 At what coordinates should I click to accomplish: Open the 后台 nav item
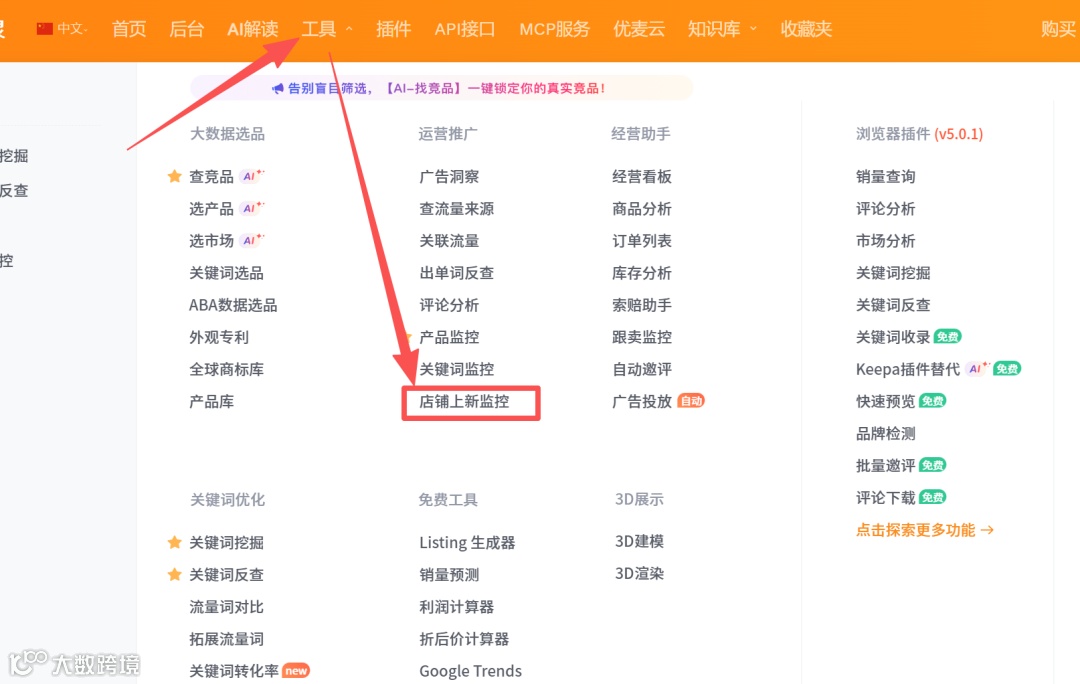187,29
